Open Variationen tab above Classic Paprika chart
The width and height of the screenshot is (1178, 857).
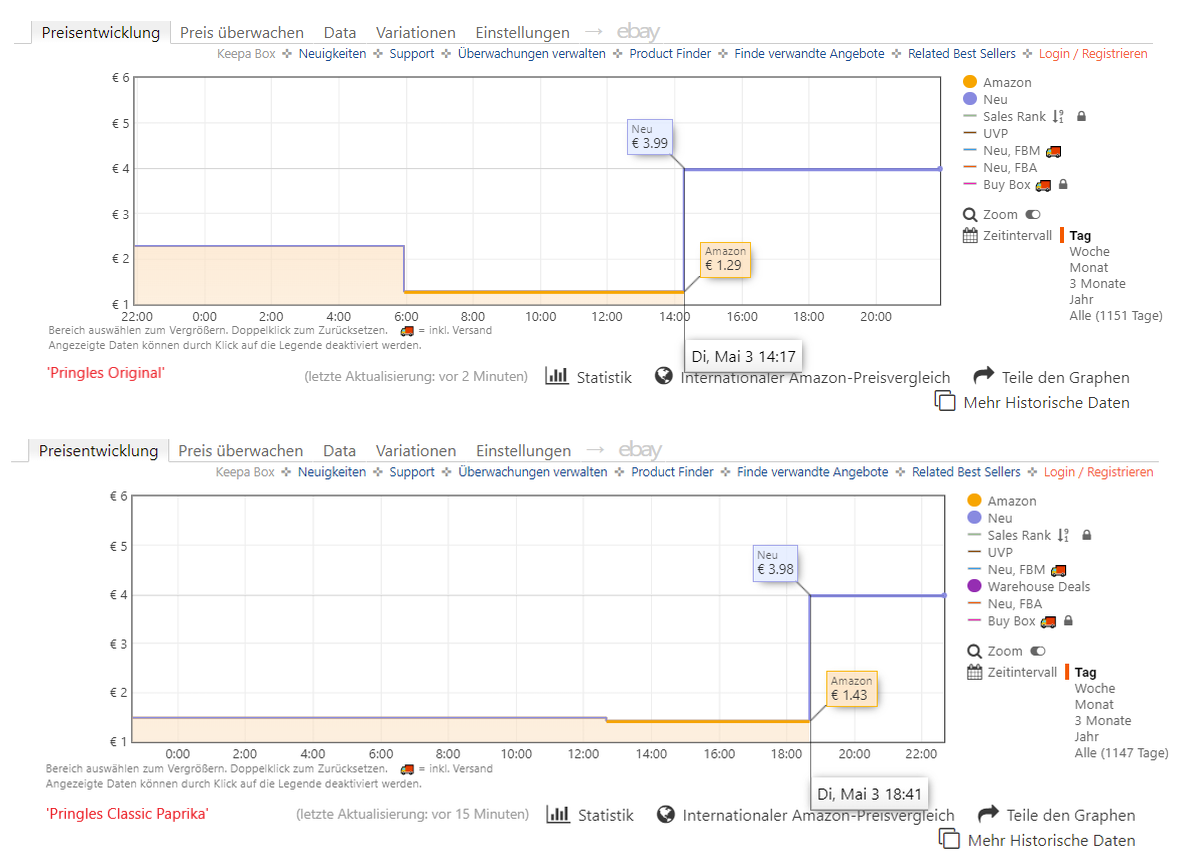tap(415, 451)
